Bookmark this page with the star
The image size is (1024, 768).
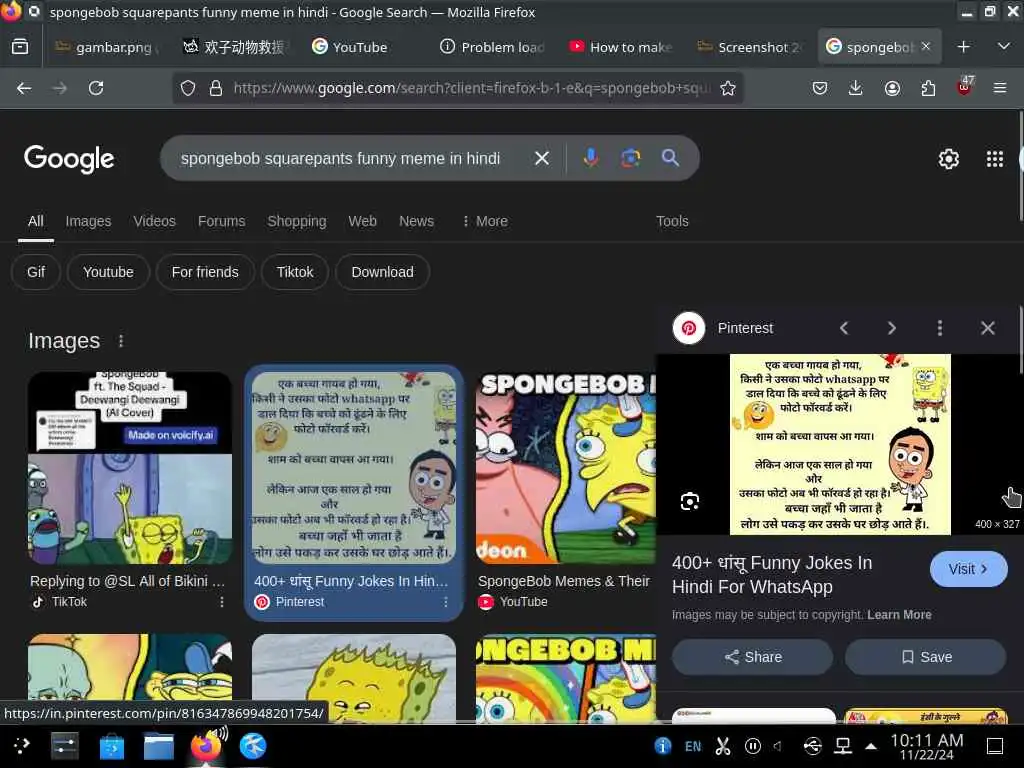click(x=728, y=88)
